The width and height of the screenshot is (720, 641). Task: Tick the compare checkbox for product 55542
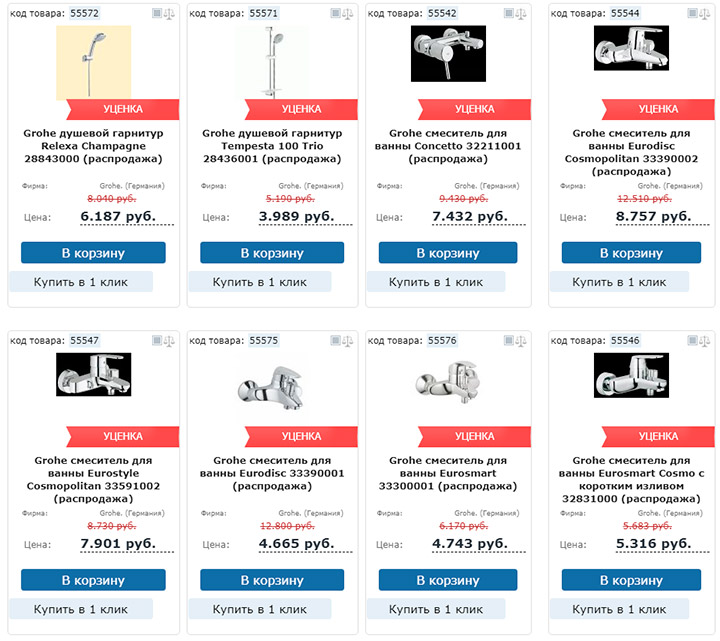click(508, 13)
